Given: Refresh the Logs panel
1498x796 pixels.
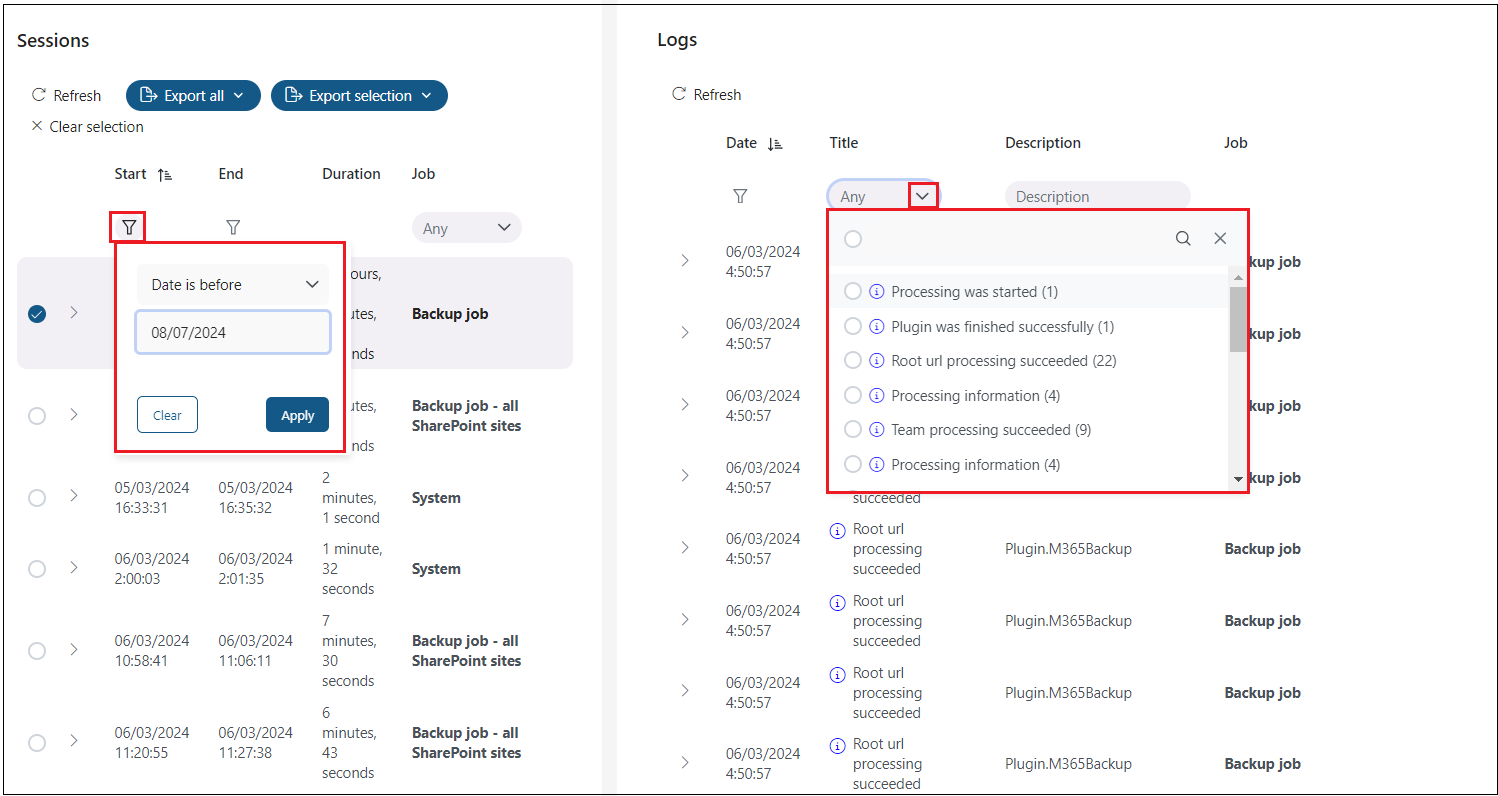Looking at the screenshot, I should click(x=706, y=95).
